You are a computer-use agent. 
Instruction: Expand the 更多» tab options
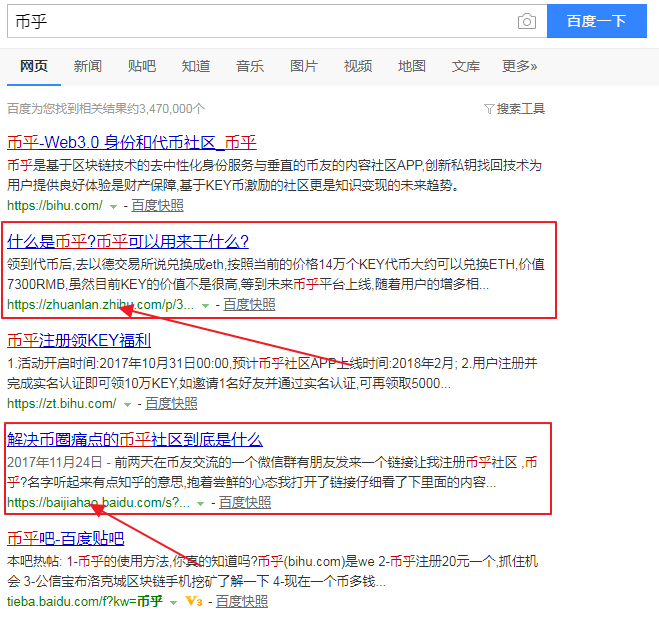pyautogui.click(x=519, y=66)
